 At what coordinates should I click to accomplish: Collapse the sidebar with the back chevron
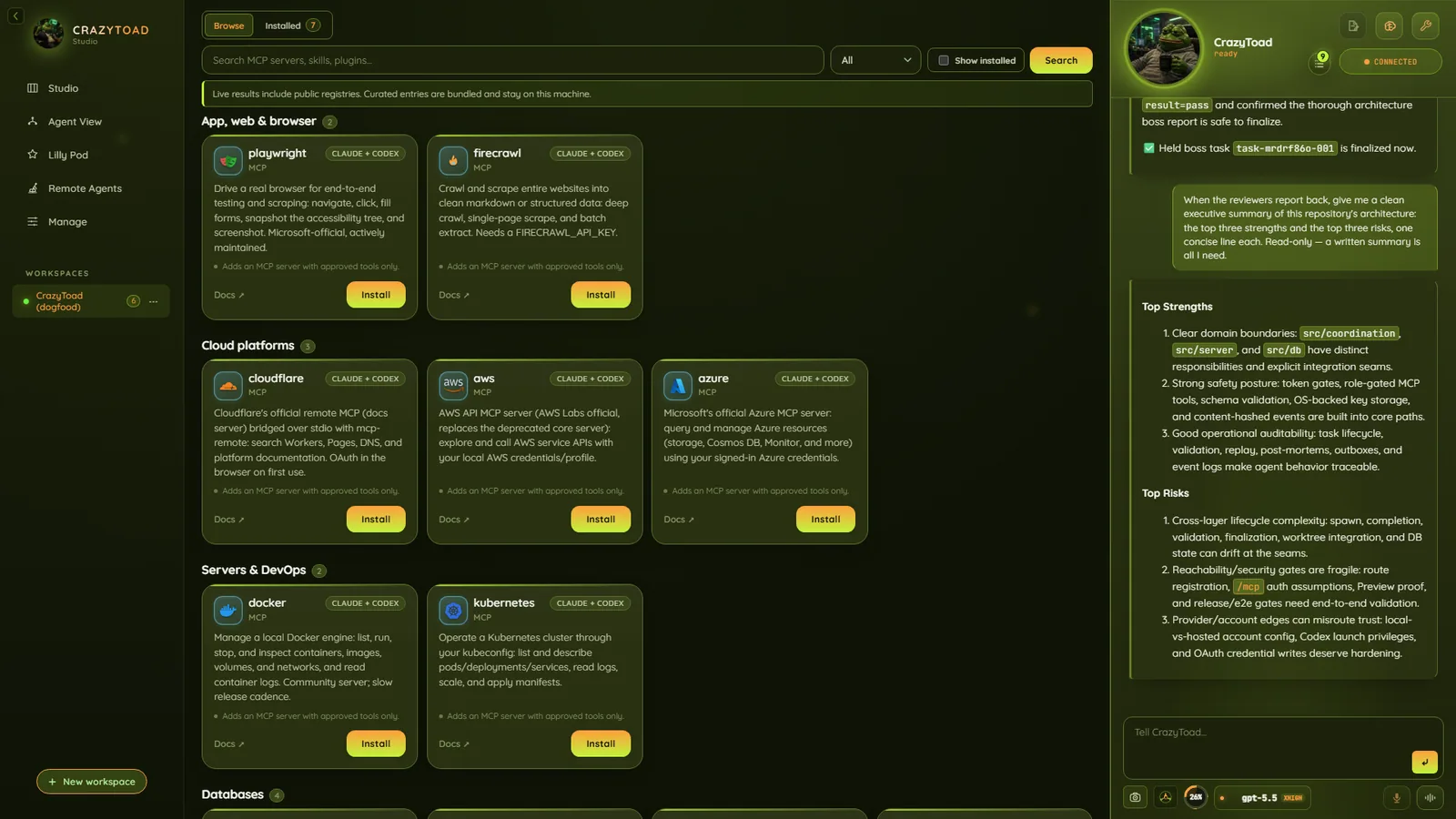pyautogui.click(x=15, y=15)
